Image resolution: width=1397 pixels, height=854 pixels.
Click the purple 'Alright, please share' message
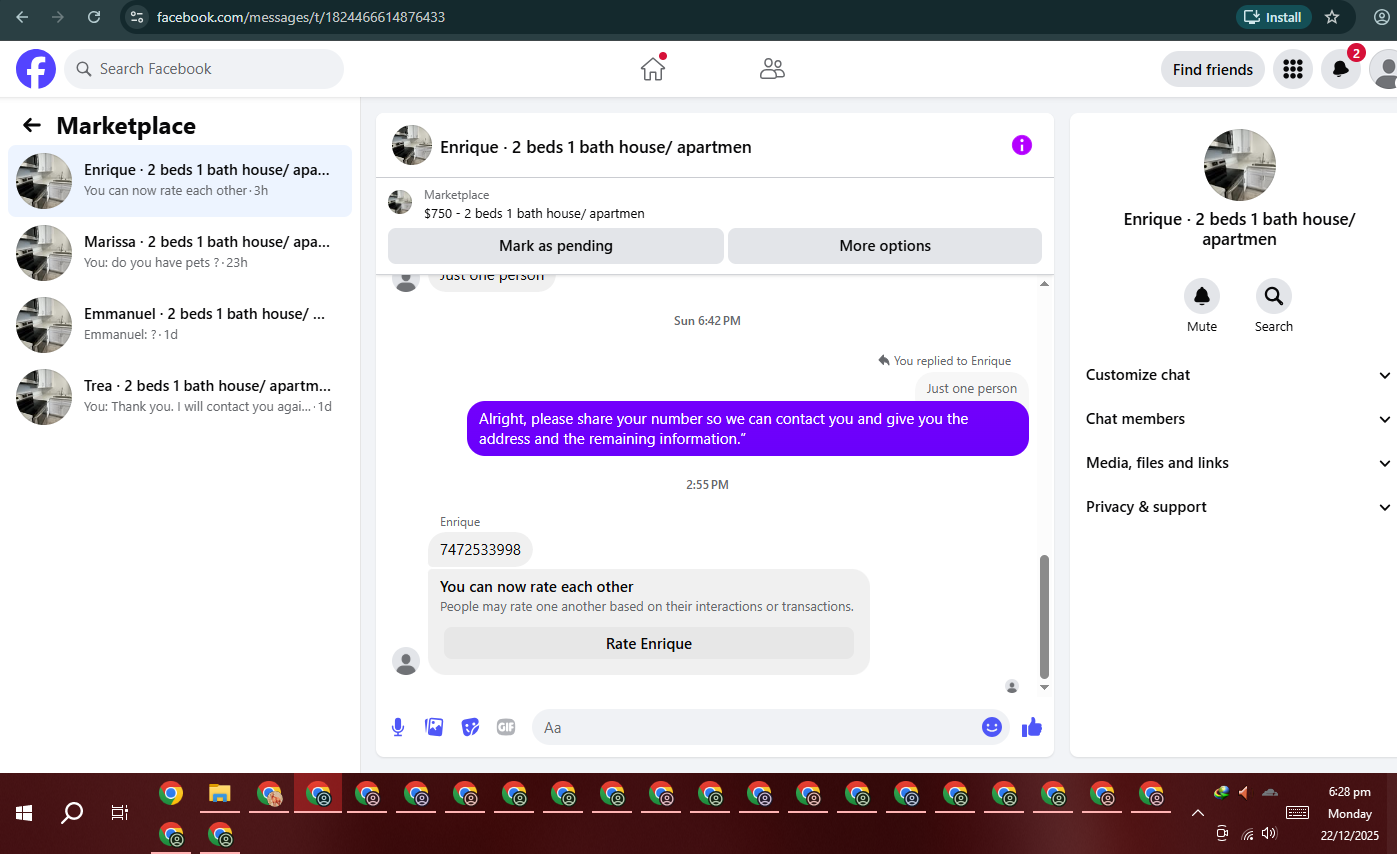point(748,429)
